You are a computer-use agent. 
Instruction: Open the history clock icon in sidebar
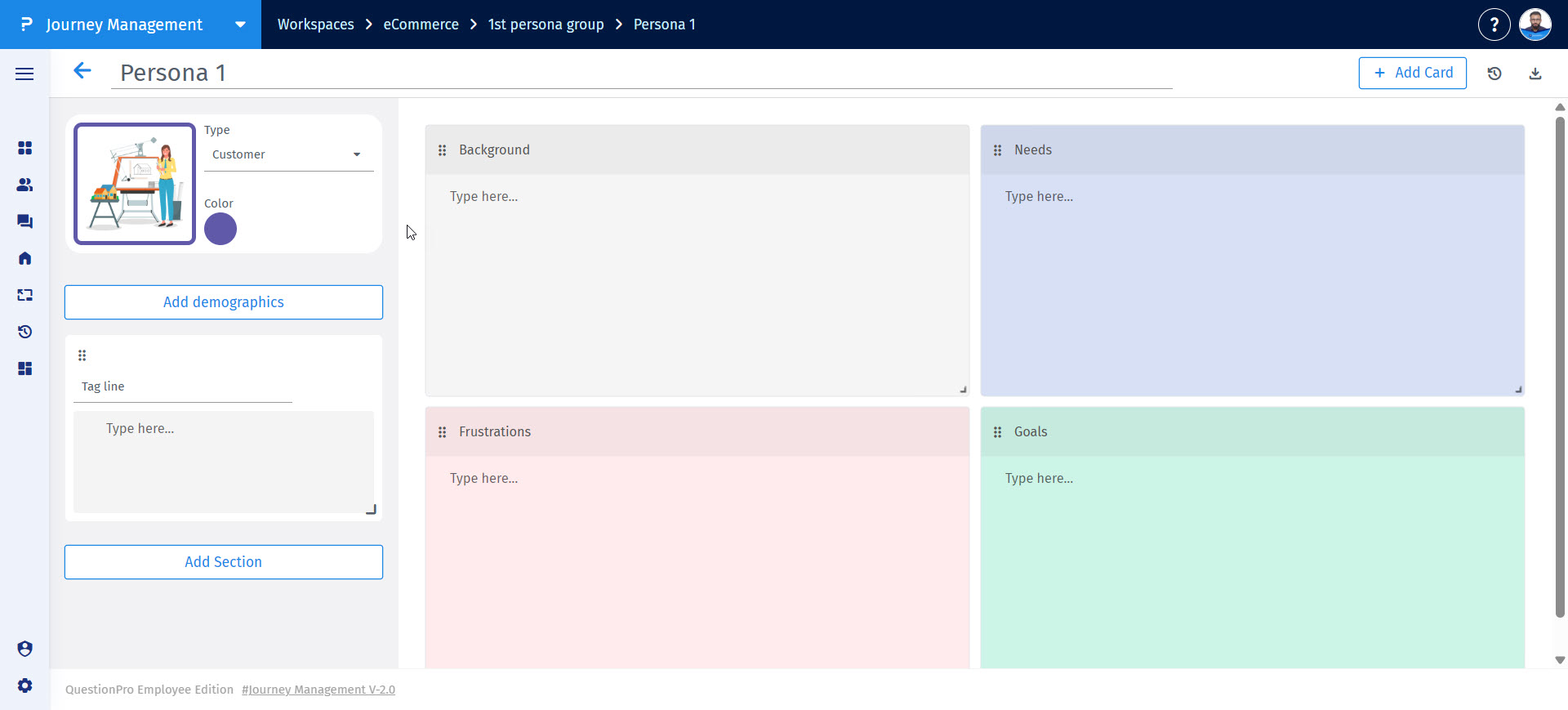click(25, 332)
